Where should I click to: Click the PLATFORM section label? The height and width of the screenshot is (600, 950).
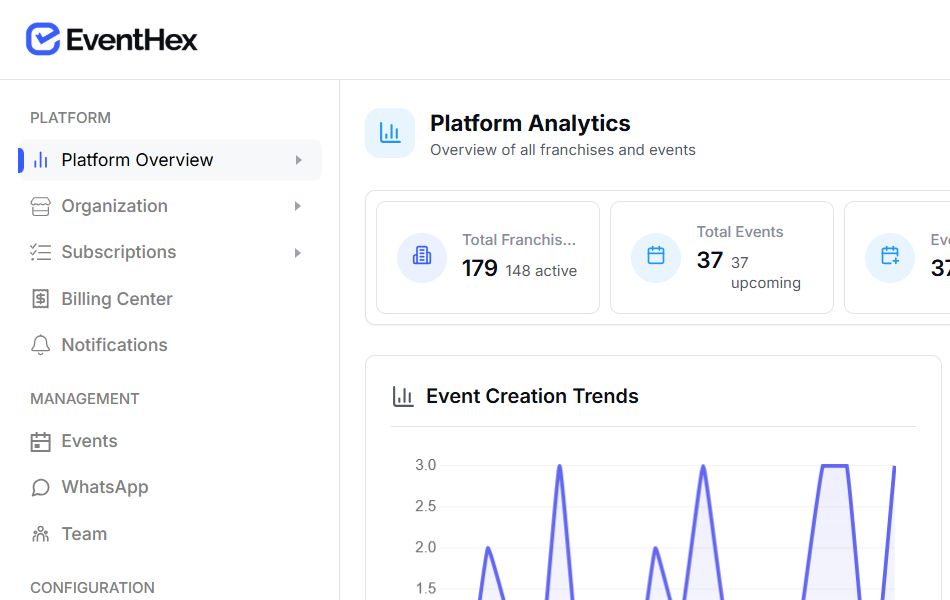(x=70, y=118)
